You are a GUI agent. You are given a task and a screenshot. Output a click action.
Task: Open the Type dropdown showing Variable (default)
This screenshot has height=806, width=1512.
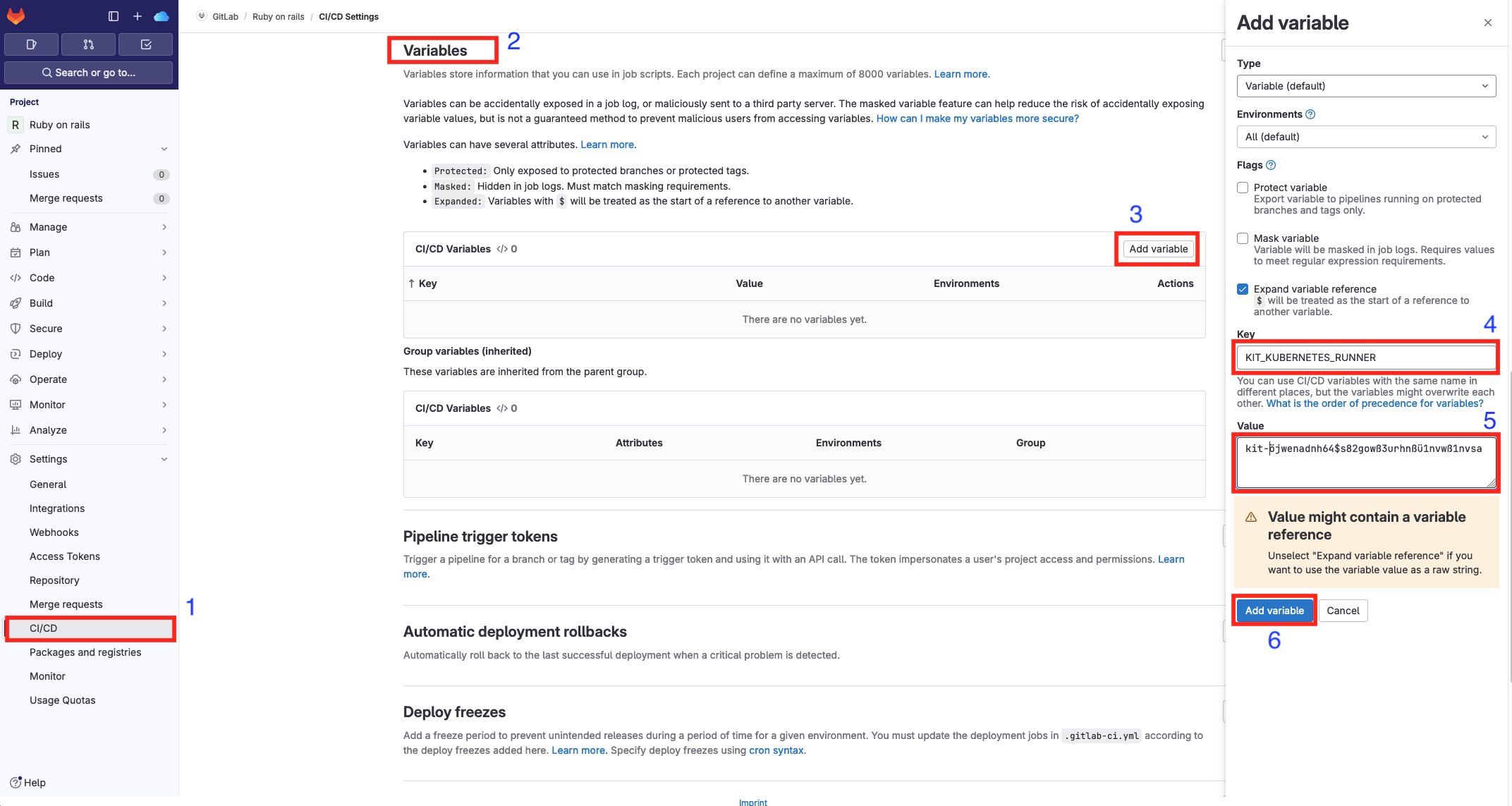click(x=1365, y=85)
